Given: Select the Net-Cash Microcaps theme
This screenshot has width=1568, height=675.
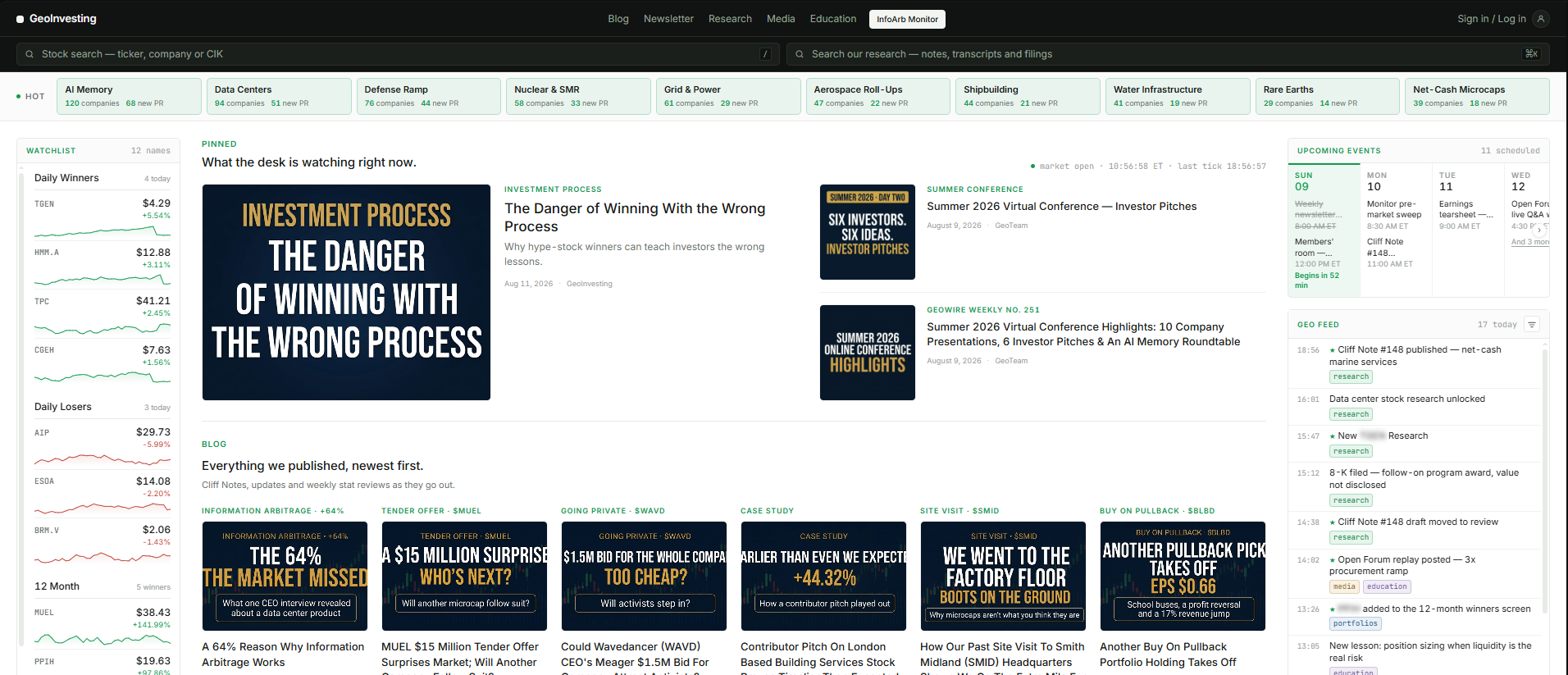Looking at the screenshot, I should (x=1477, y=96).
